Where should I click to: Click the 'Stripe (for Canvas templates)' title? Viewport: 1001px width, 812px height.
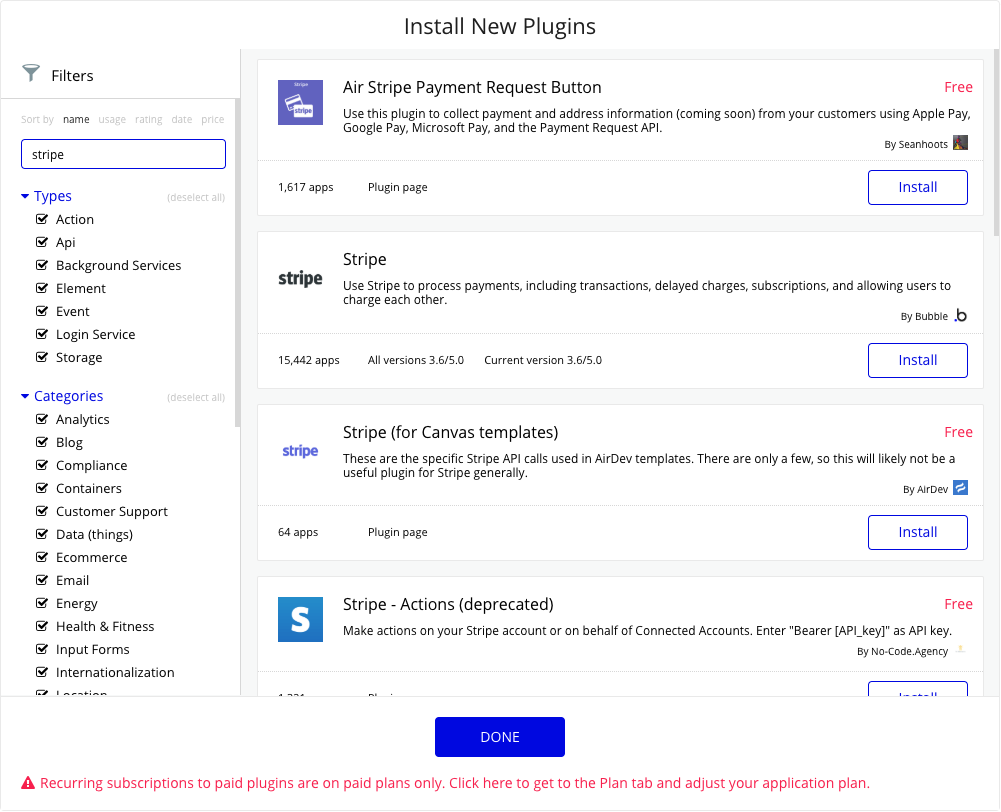[450, 432]
